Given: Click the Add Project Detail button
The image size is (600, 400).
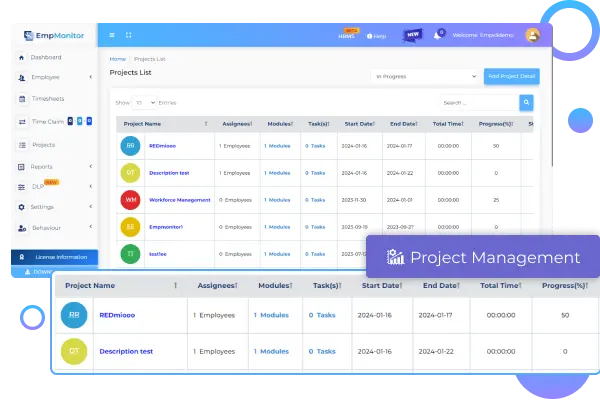Looking at the screenshot, I should pos(511,76).
